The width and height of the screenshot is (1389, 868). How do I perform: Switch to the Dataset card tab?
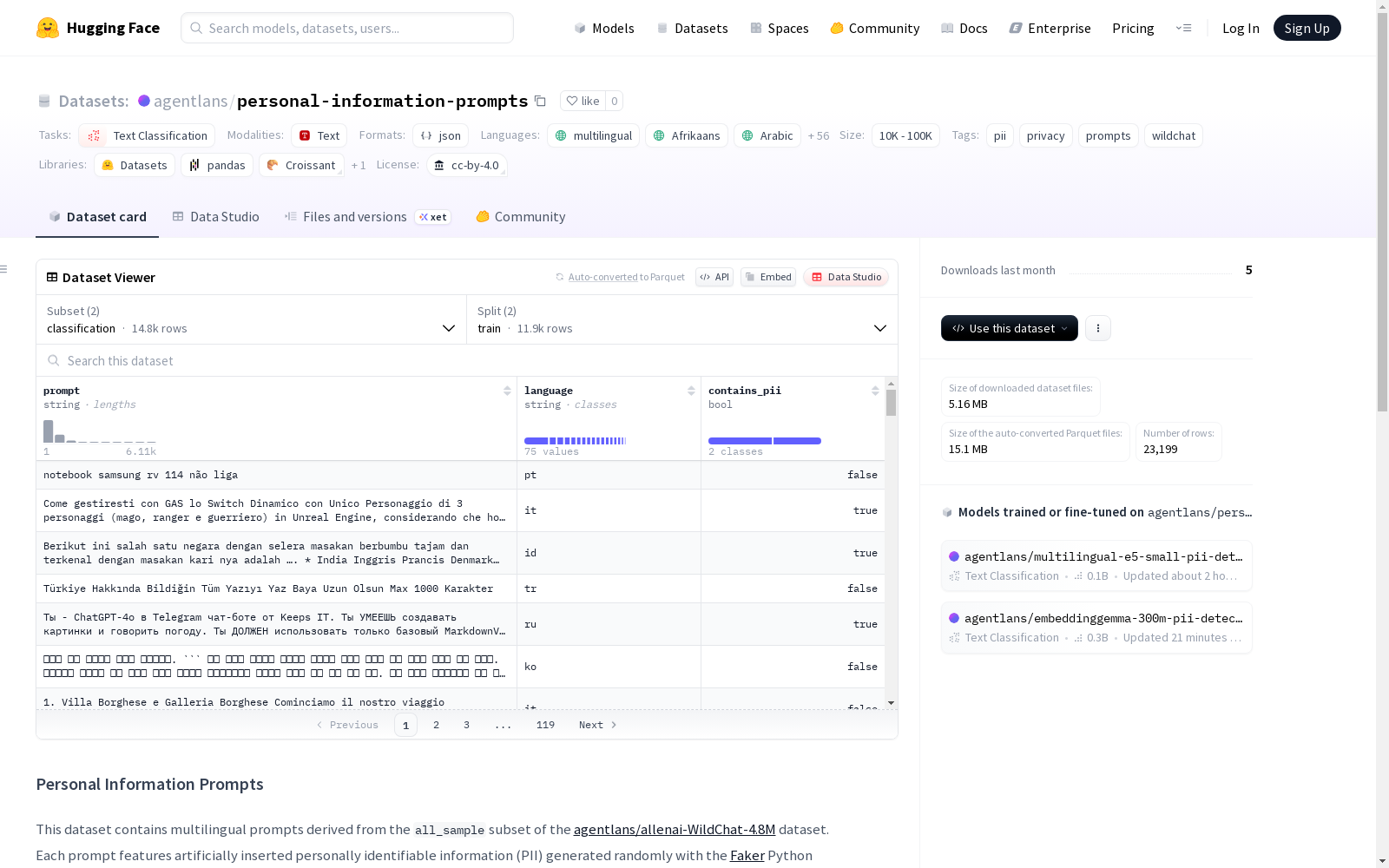pos(97,217)
